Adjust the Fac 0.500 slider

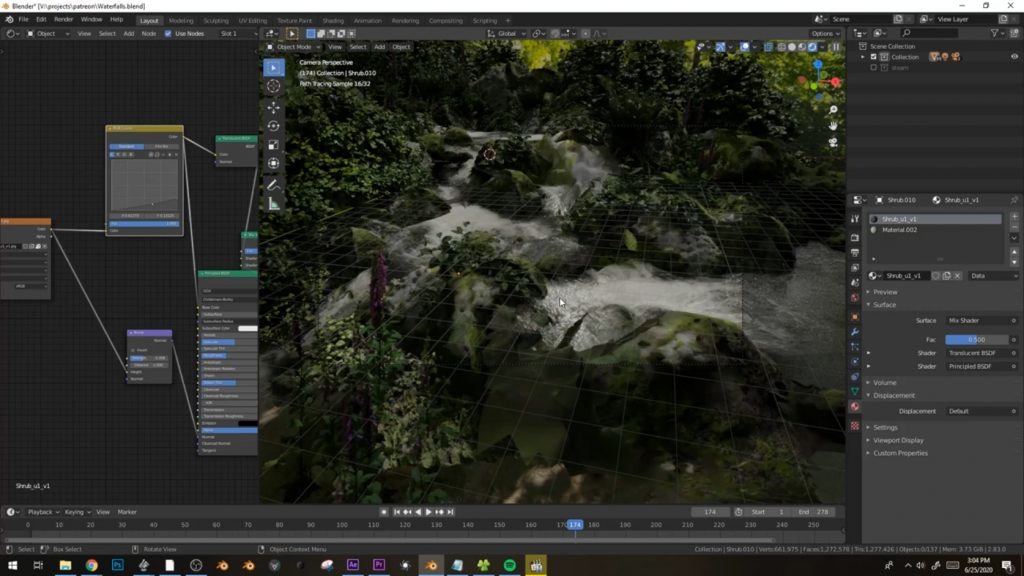click(x=977, y=340)
